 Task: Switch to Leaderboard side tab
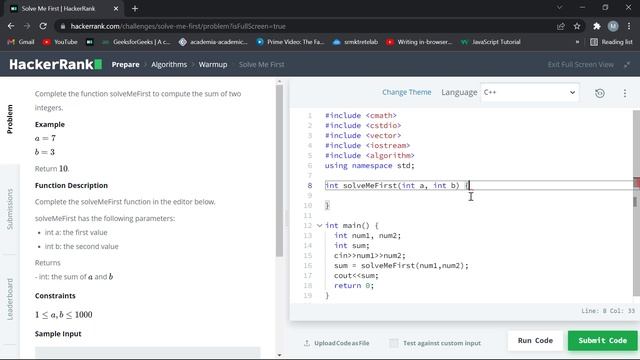tap(10, 299)
